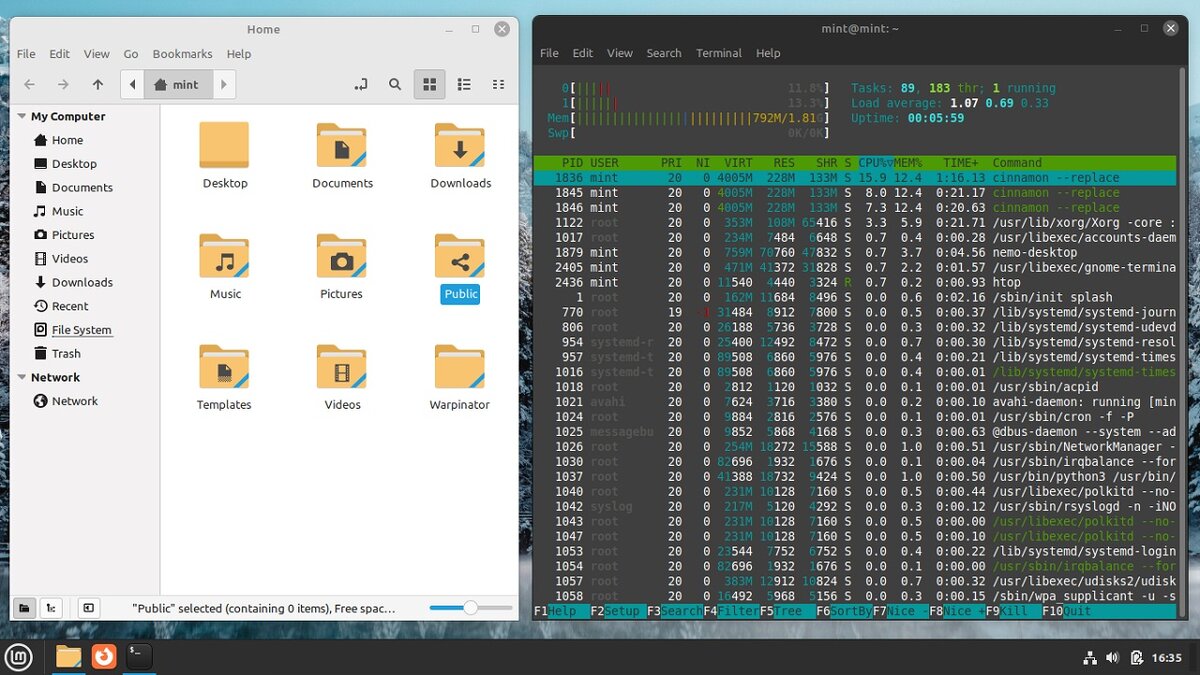This screenshot has width=1200, height=675.
Task: Toggle location entry in Nemo toolbar
Action: [x=361, y=85]
